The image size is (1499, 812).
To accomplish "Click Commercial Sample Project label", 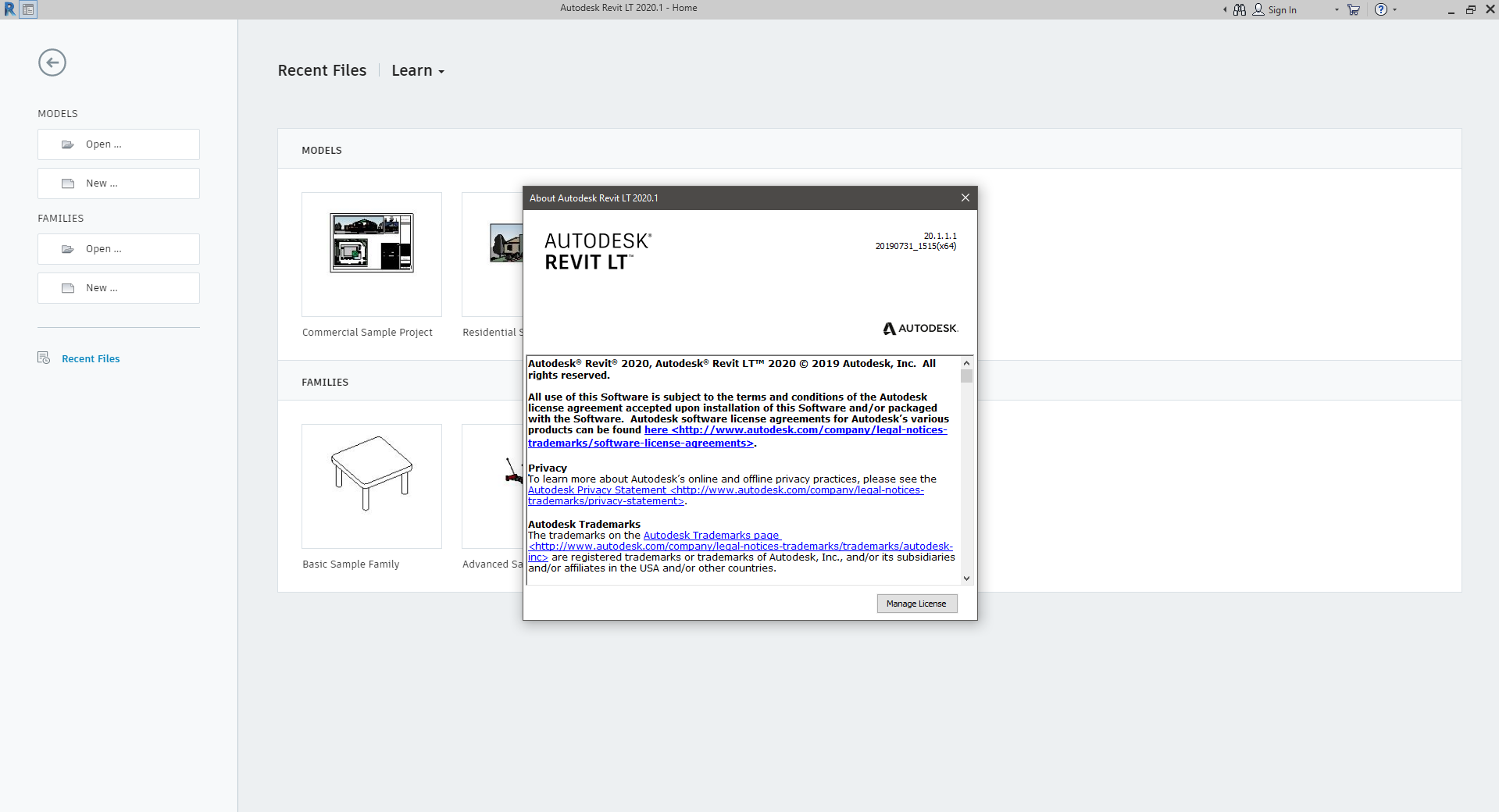I will (367, 332).
